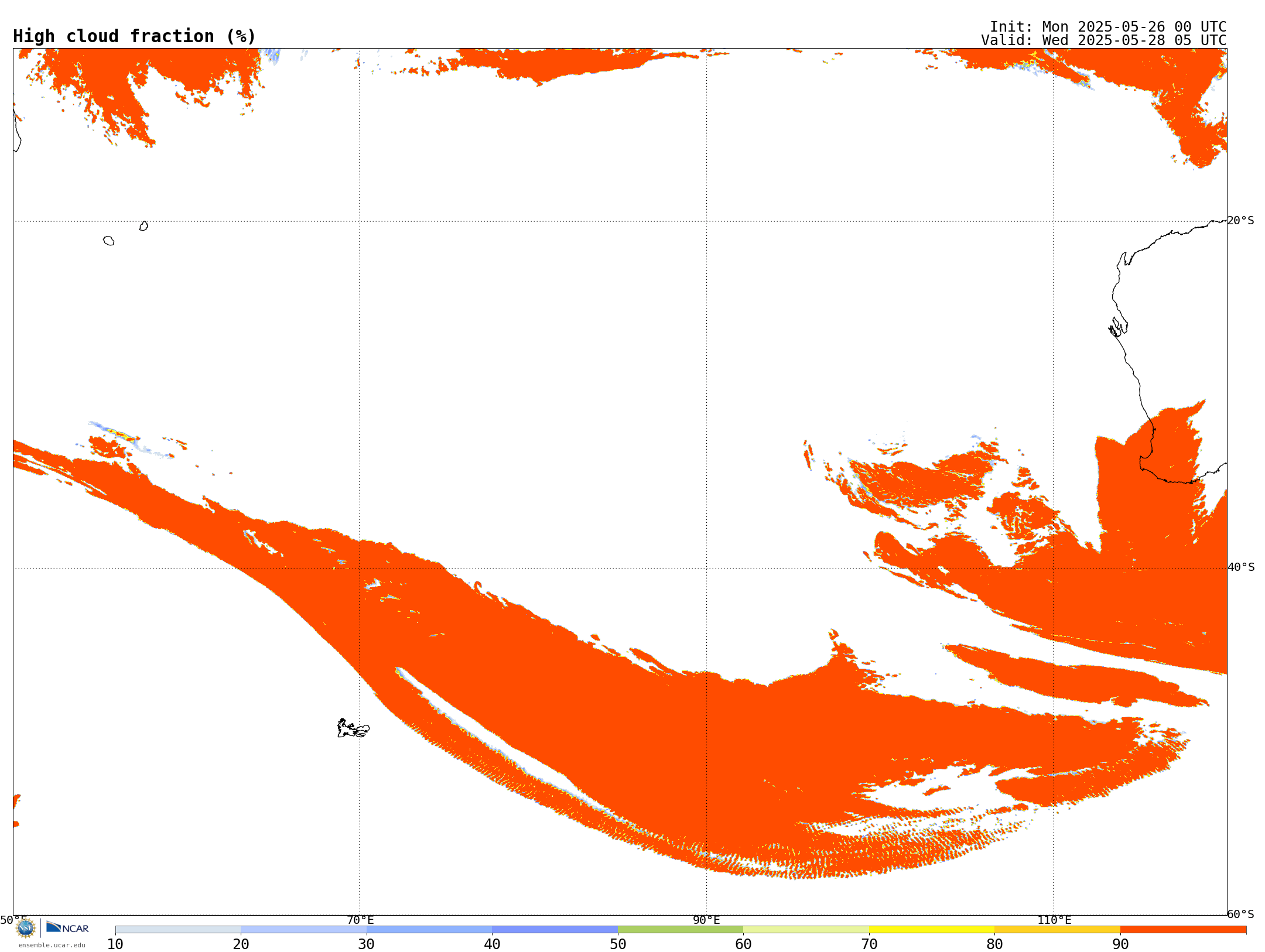Image resolution: width=1265 pixels, height=952 pixels.
Task: Click the Shark Bay coastline of Western Australia
Action: click(x=1119, y=326)
